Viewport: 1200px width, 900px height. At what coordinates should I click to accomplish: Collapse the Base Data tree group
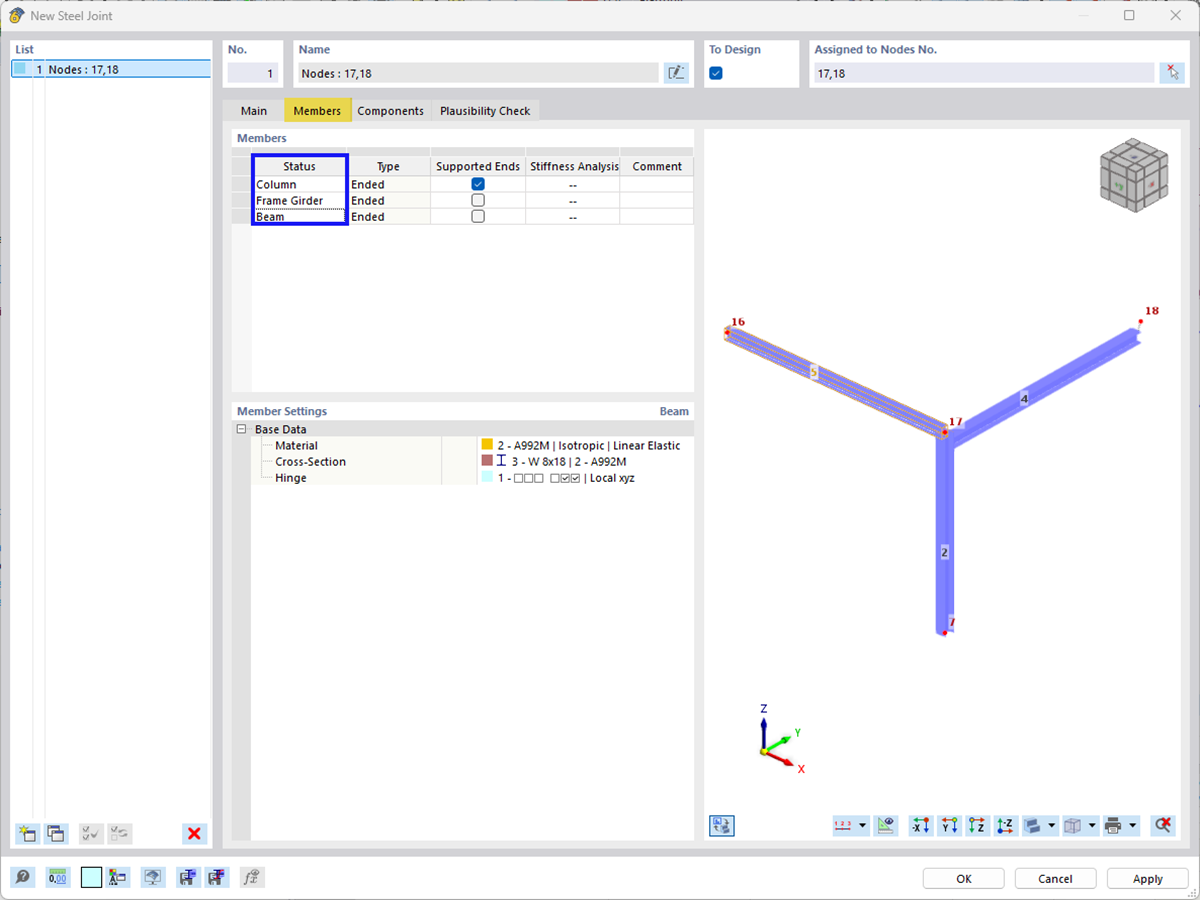point(241,429)
